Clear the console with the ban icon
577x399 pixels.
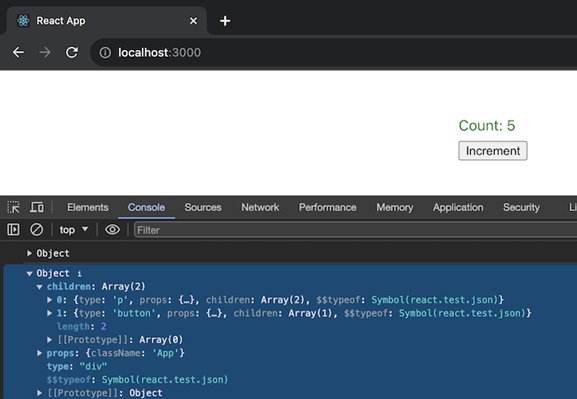point(36,230)
